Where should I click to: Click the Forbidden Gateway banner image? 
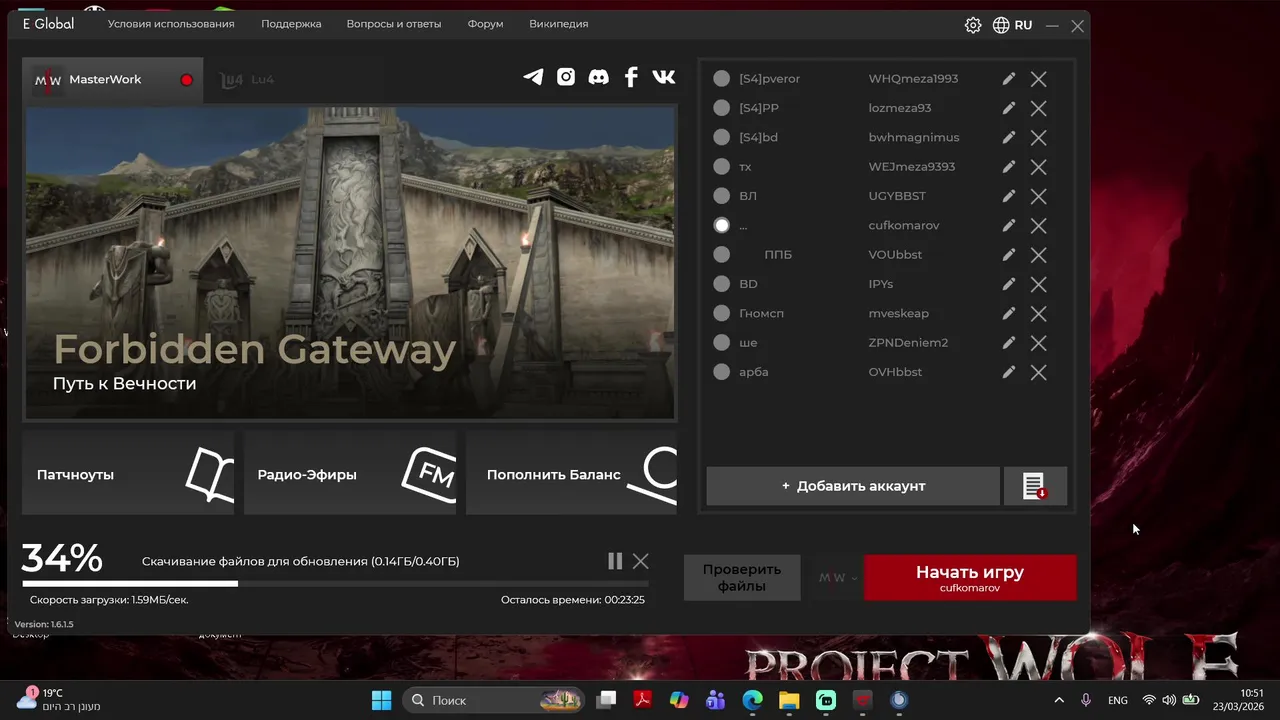[x=350, y=263]
